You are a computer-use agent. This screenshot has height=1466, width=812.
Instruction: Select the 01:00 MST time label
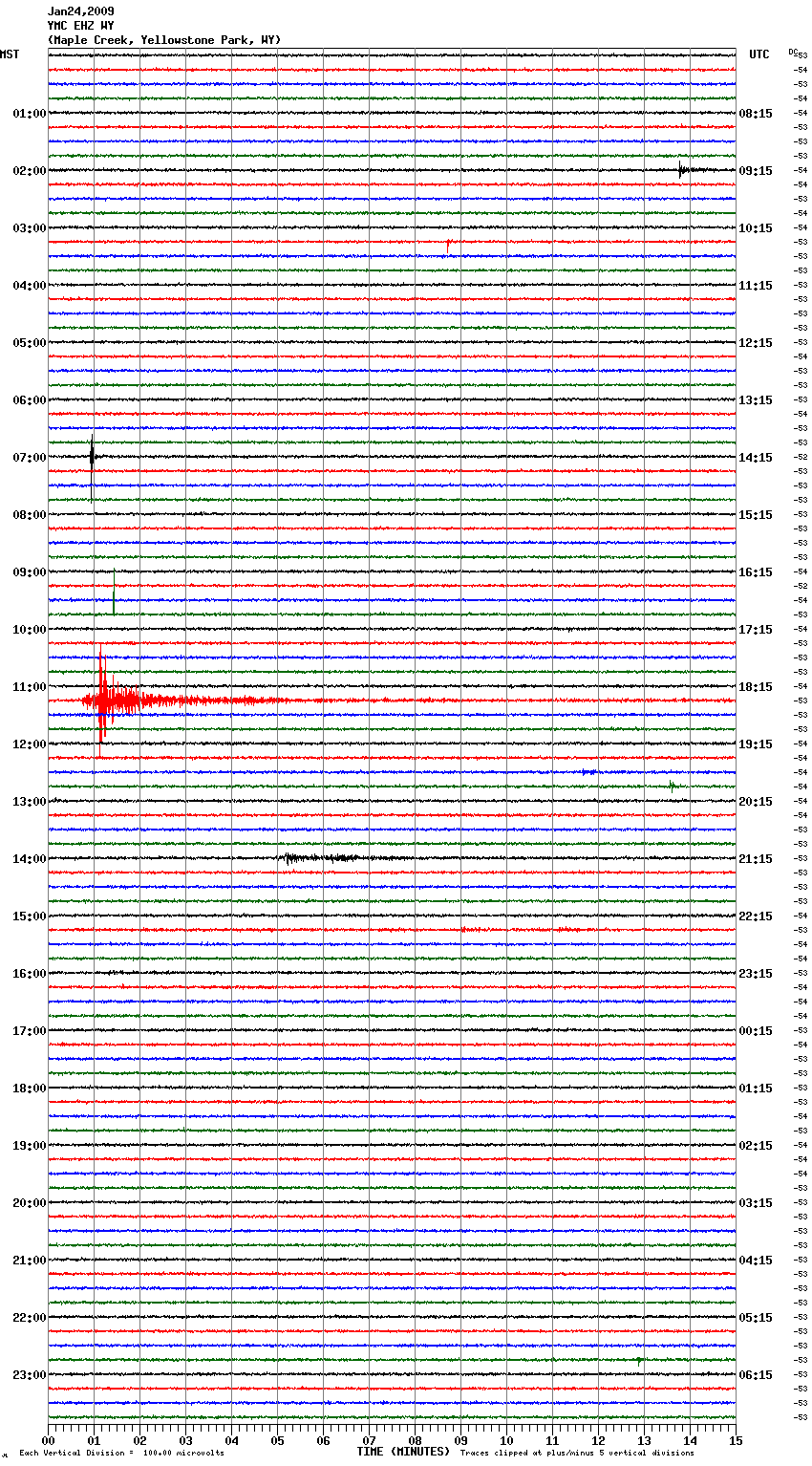pos(30,114)
